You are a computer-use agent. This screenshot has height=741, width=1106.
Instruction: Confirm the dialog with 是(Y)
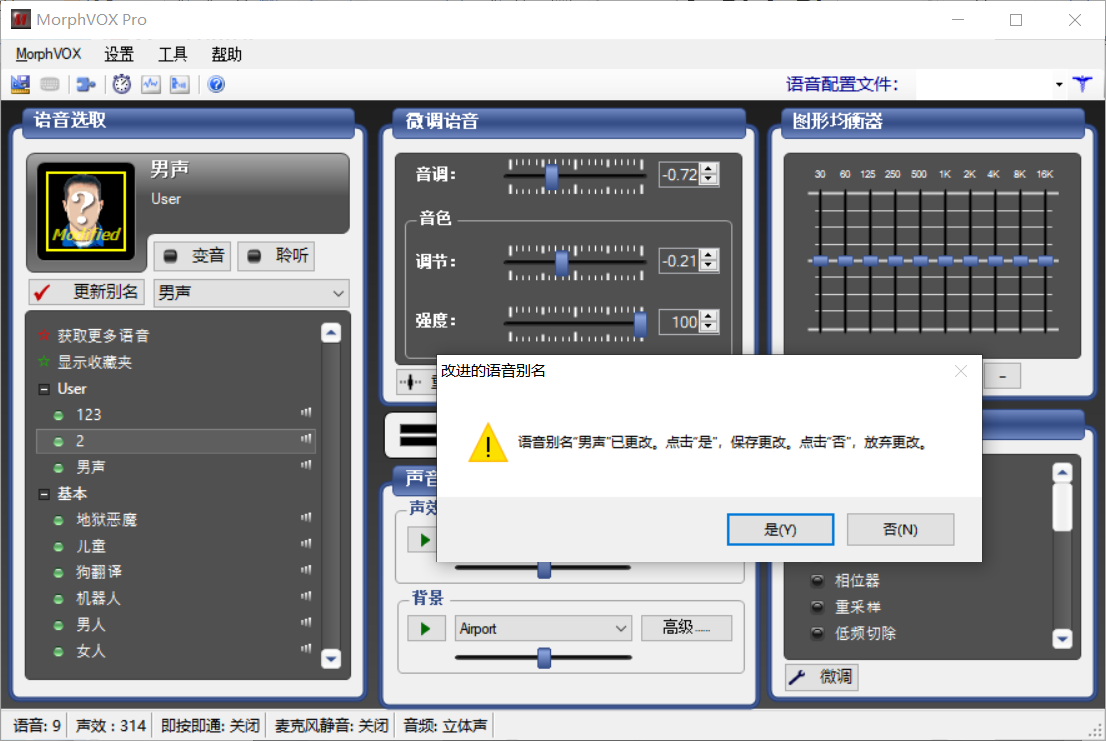point(780,529)
